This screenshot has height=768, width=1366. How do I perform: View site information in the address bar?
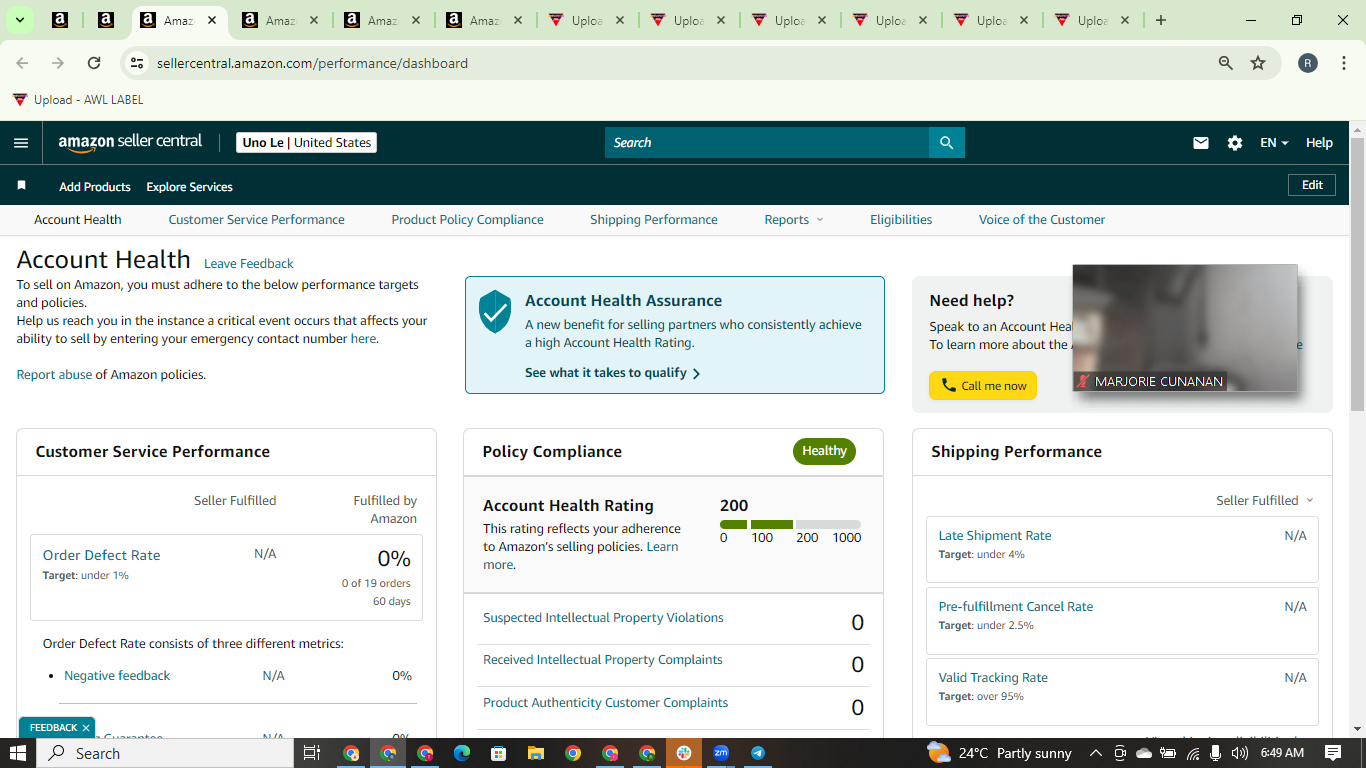click(138, 63)
